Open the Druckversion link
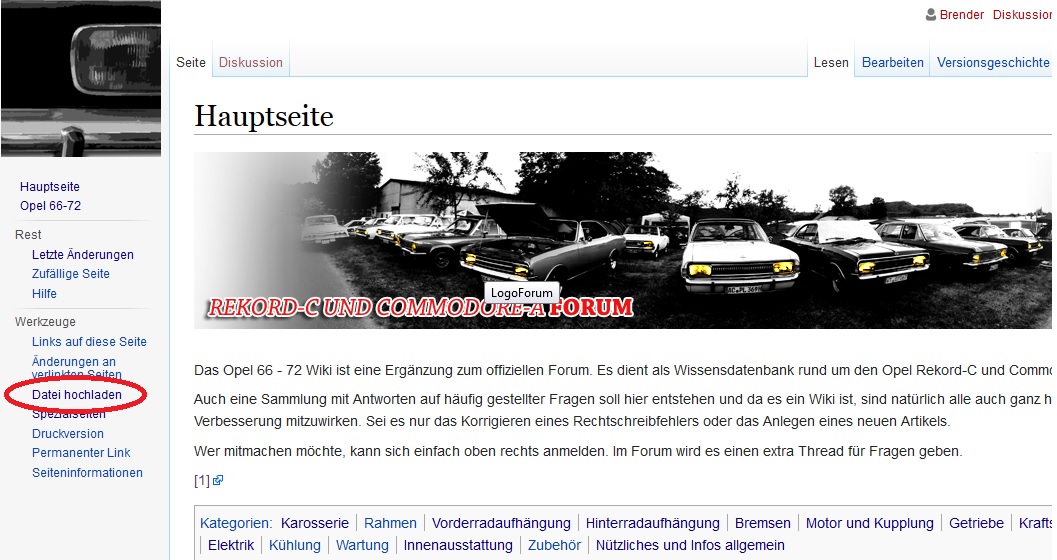This screenshot has width=1057, height=560. click(68, 434)
